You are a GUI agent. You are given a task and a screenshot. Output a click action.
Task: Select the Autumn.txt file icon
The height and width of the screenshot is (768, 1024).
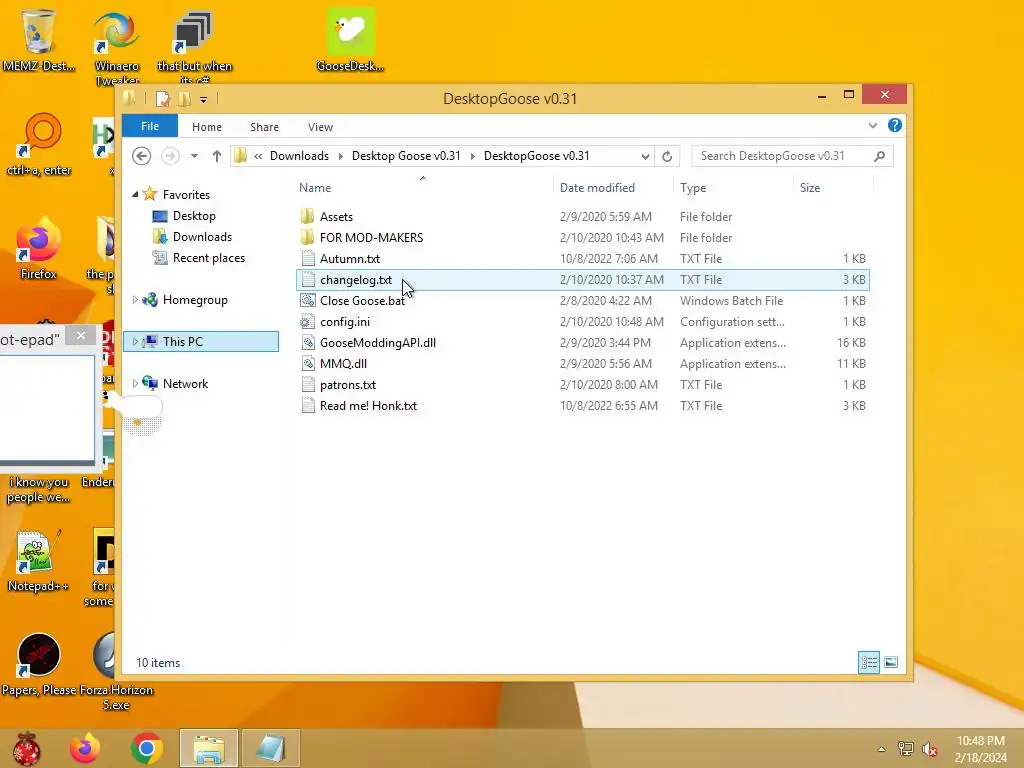pyautogui.click(x=308, y=259)
